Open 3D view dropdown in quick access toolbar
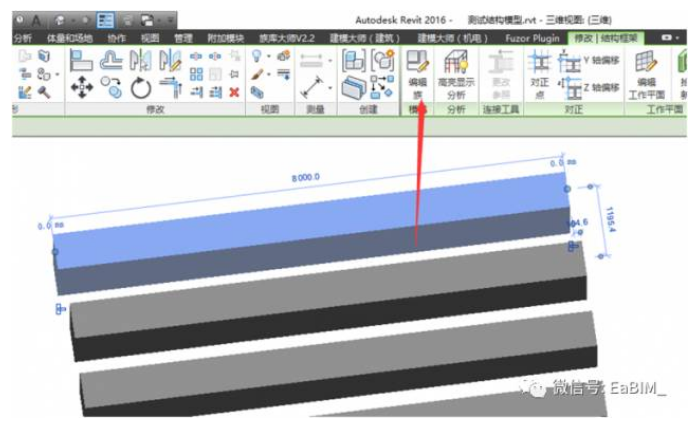The width and height of the screenshot is (696, 422). click(72, 20)
